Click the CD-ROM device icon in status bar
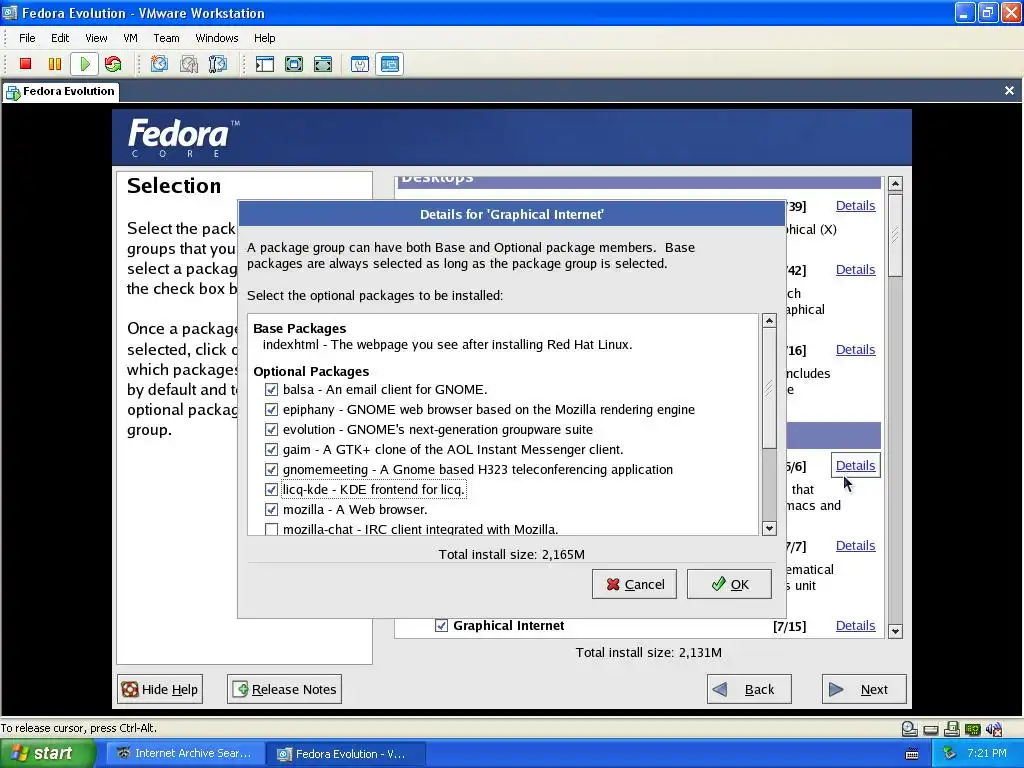 point(909,729)
